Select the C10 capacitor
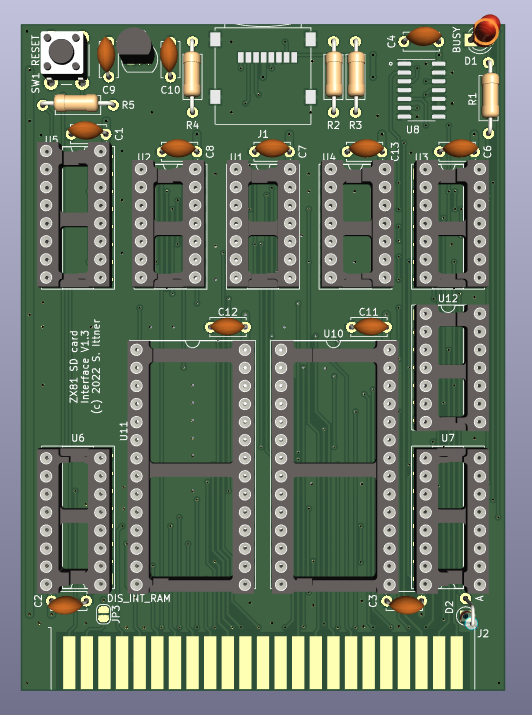The height and width of the screenshot is (715, 532). (x=169, y=55)
